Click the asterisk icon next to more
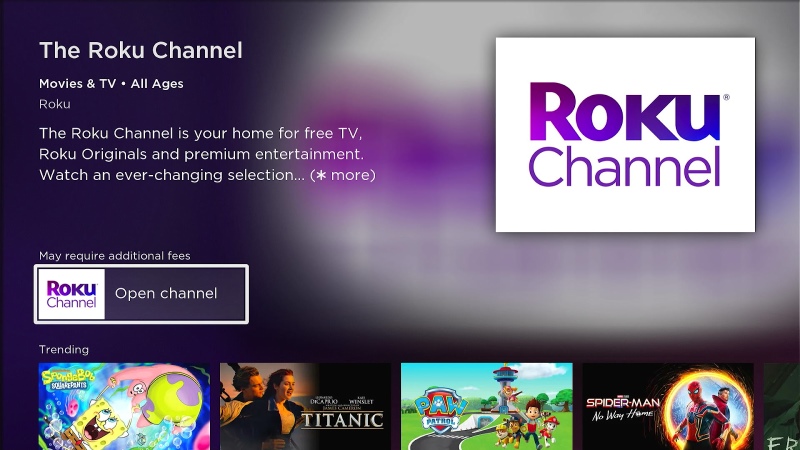 pos(321,175)
